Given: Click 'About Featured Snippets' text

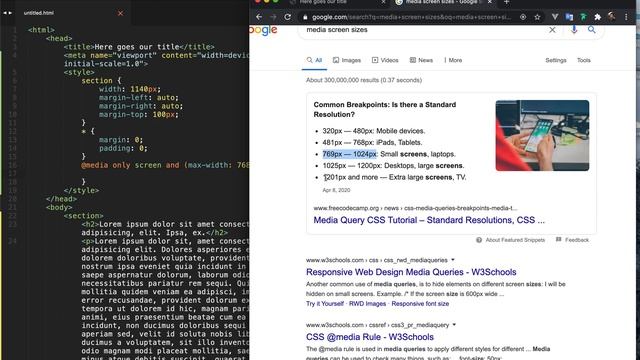Looking at the screenshot, I should pyautogui.click(x=515, y=240).
